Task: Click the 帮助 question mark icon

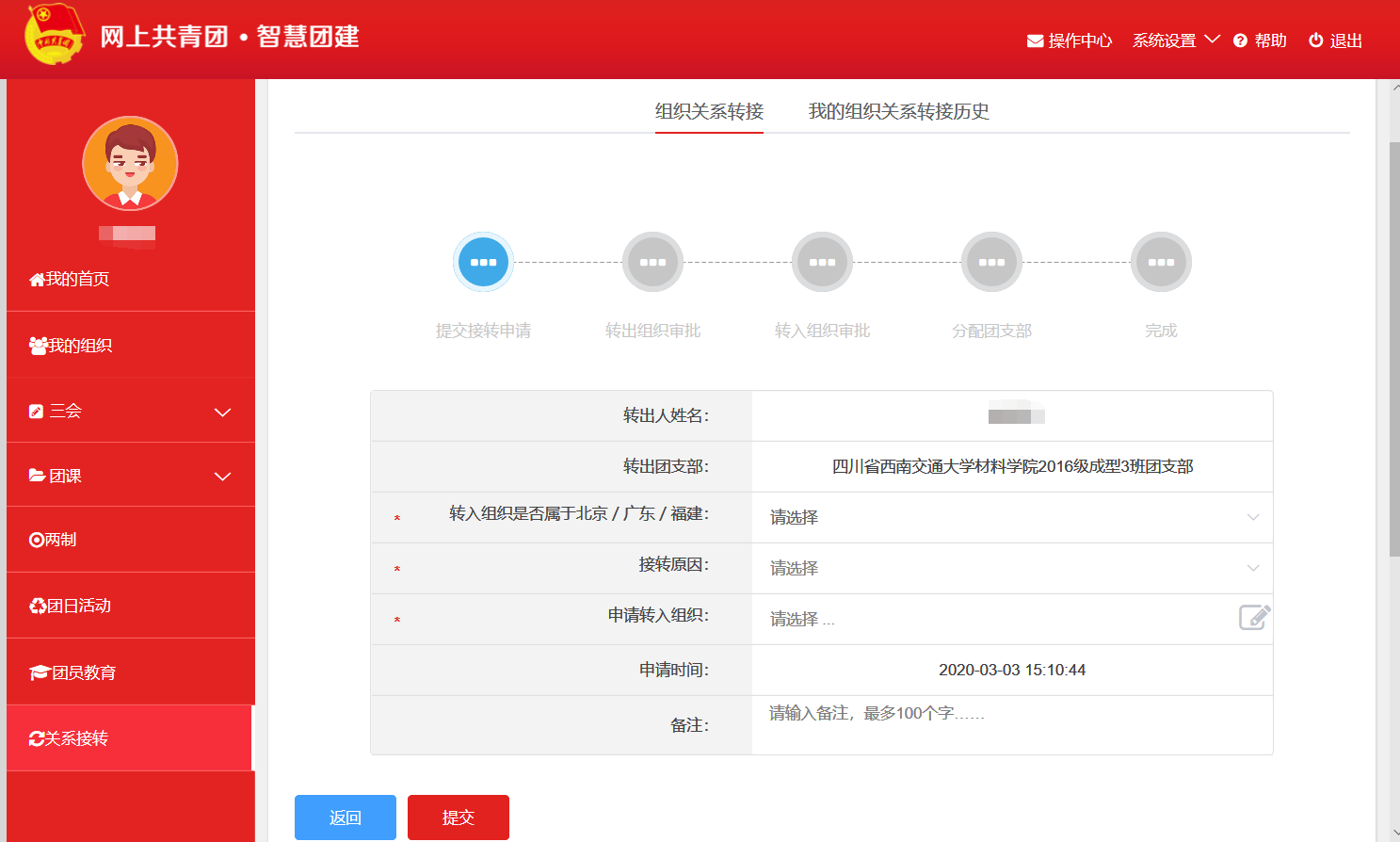Action: click(1240, 40)
